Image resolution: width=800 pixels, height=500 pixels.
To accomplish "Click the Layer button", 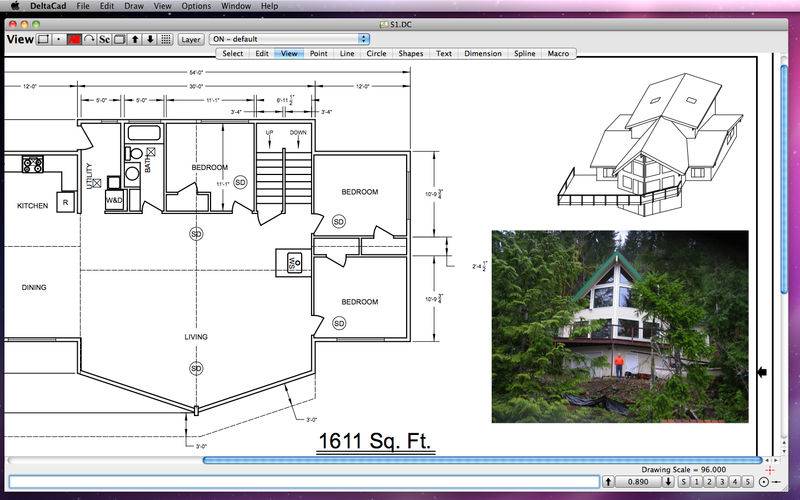I will point(191,39).
